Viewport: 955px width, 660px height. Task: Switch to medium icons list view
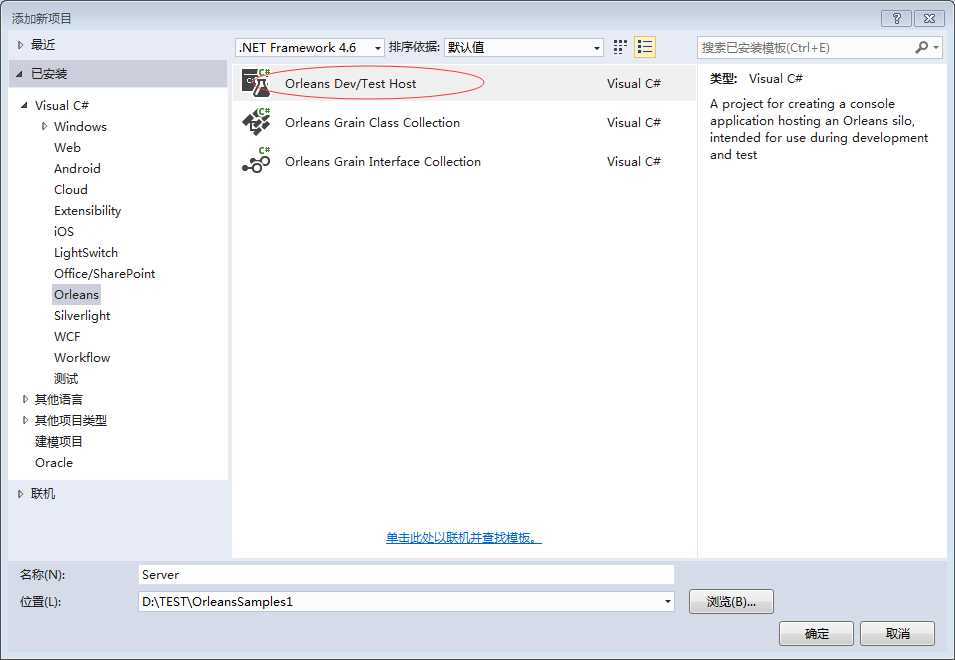click(644, 47)
